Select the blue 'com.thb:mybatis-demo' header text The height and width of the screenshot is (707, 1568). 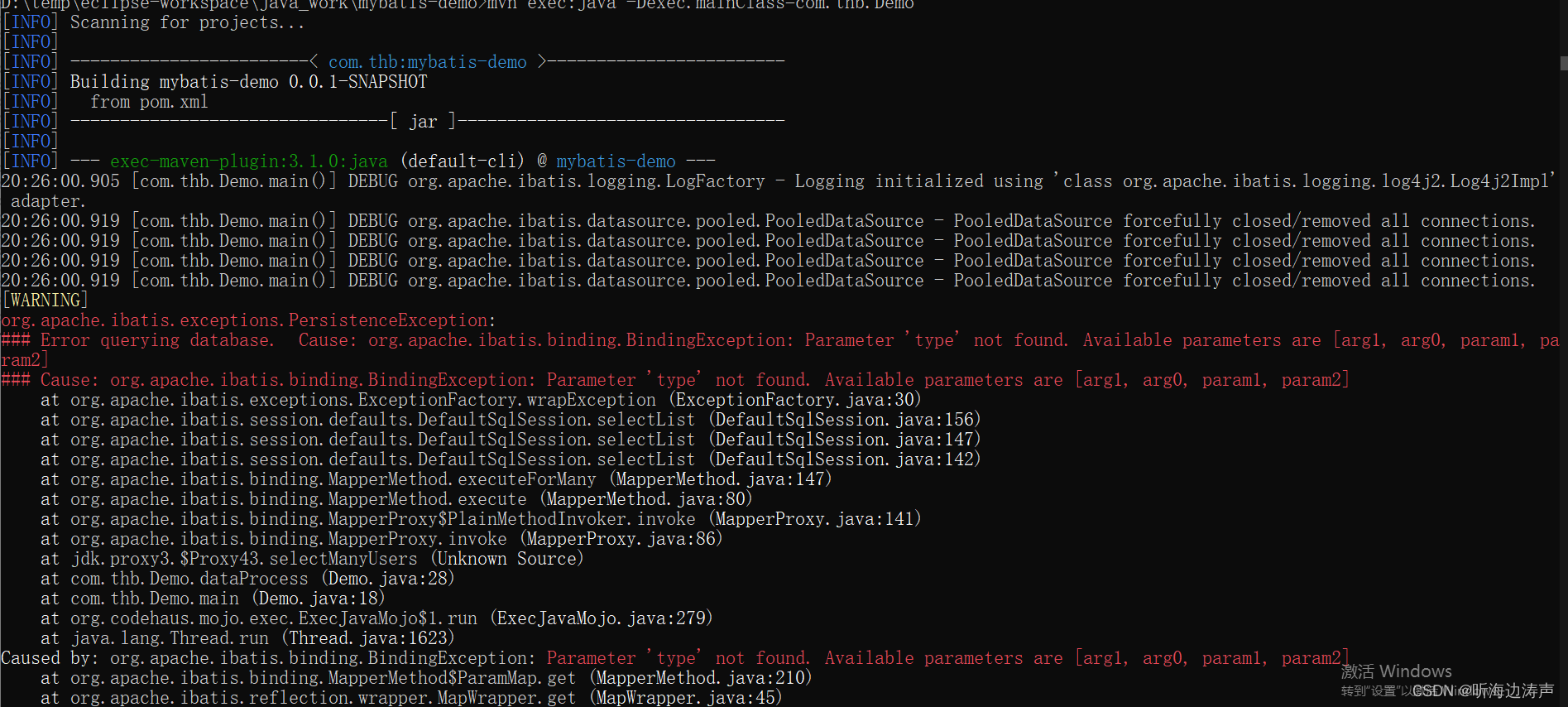coord(428,62)
